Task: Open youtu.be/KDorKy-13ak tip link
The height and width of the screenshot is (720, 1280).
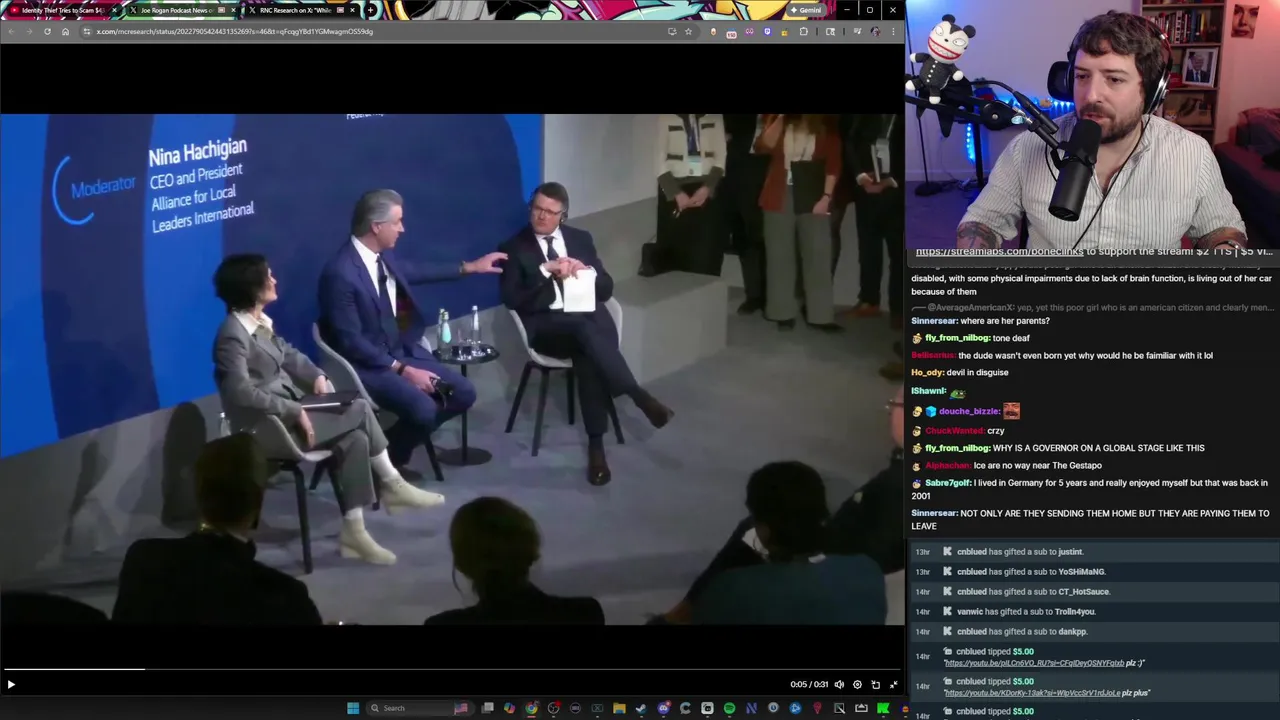Action: pyautogui.click(x=1035, y=693)
